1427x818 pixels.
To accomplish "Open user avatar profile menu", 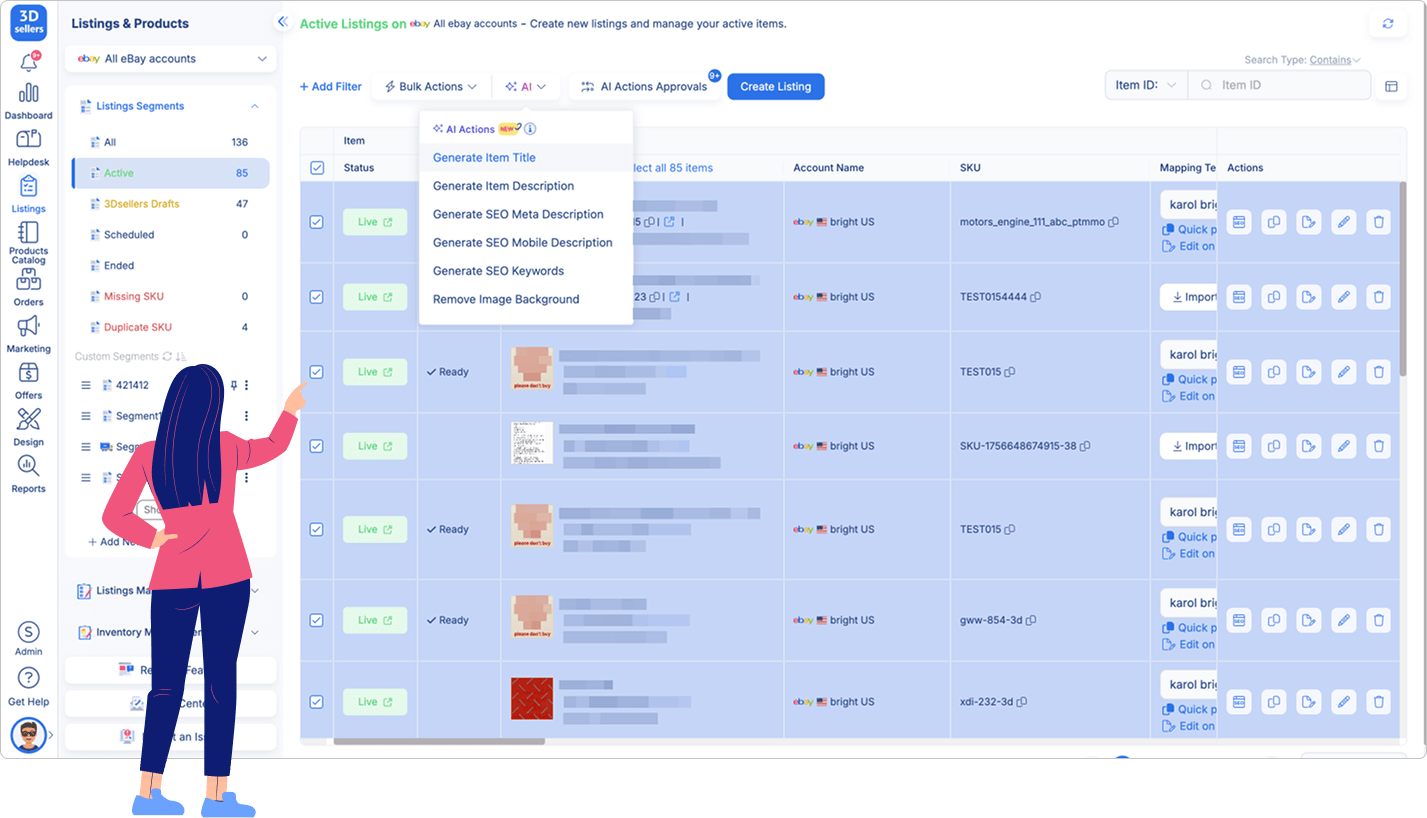I will pyautogui.click(x=29, y=735).
